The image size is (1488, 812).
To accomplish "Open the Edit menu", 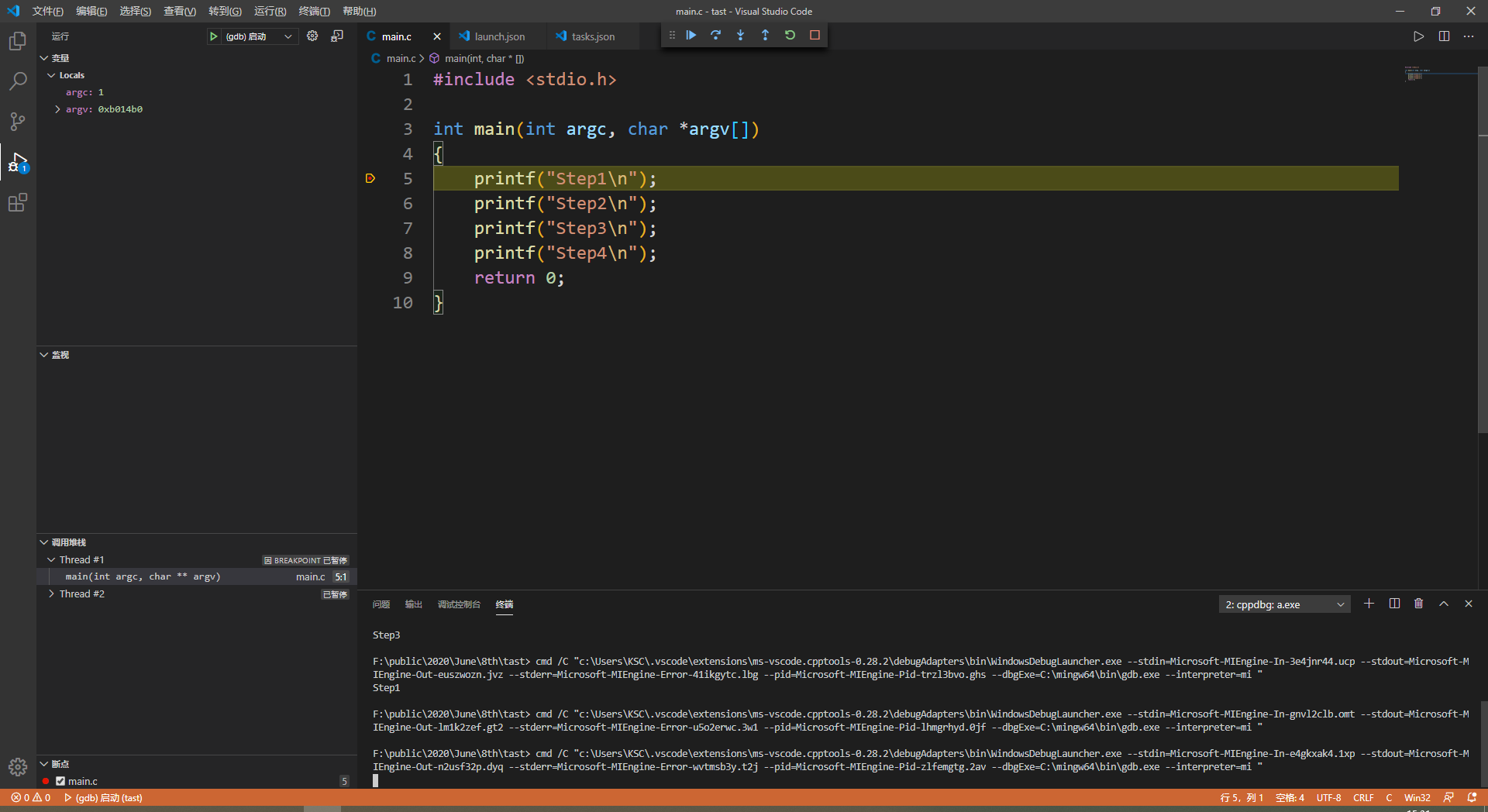I will pos(91,11).
